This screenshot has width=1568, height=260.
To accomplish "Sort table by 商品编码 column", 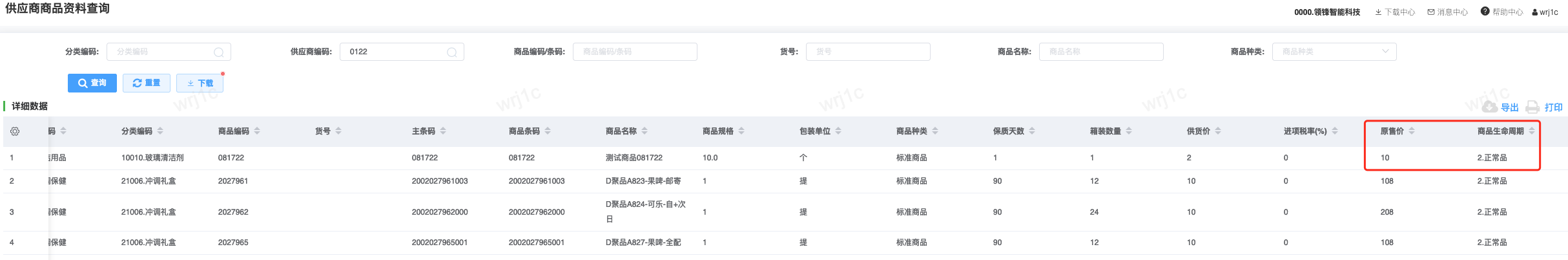I will (257, 131).
